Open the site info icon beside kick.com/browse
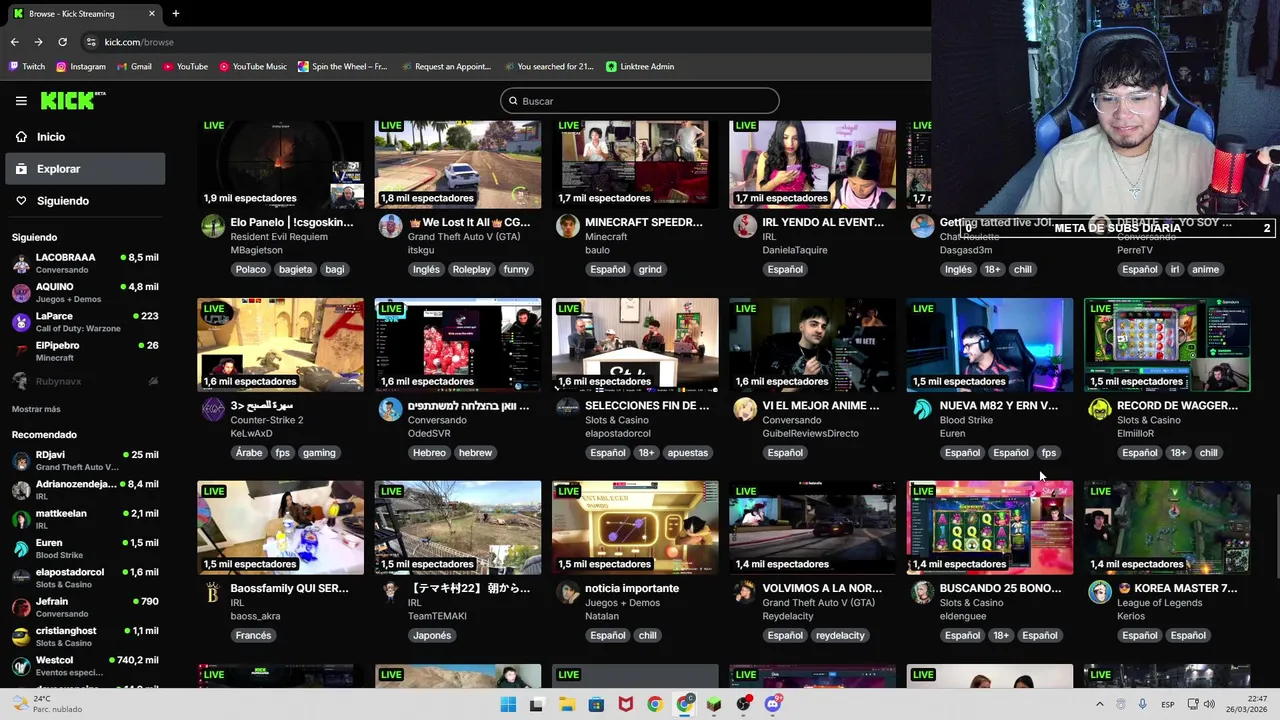 click(91, 42)
